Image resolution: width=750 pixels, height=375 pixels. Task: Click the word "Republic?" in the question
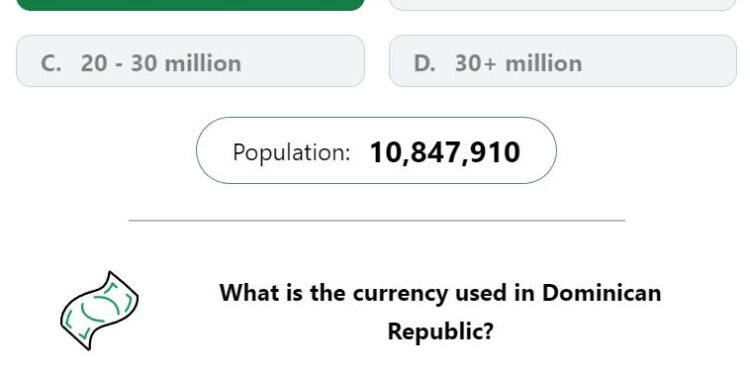(x=440, y=331)
